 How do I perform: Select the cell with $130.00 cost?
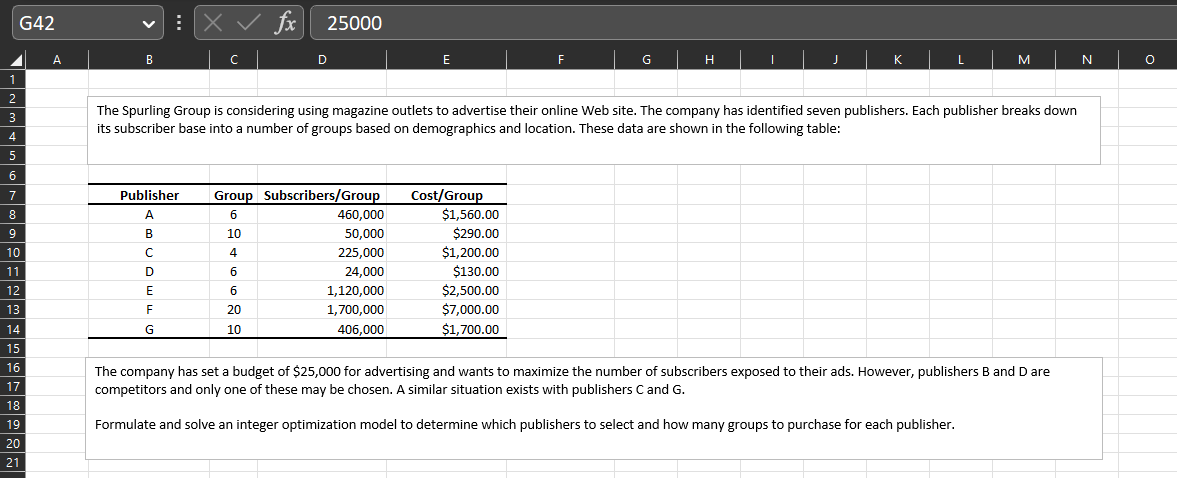point(447,272)
